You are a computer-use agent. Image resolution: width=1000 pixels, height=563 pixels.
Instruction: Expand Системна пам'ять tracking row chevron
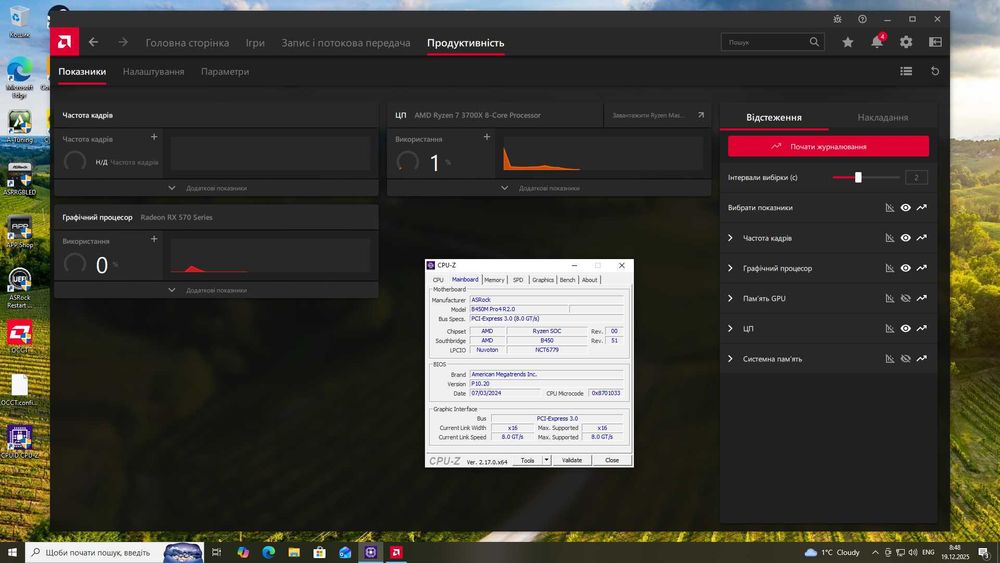point(731,359)
